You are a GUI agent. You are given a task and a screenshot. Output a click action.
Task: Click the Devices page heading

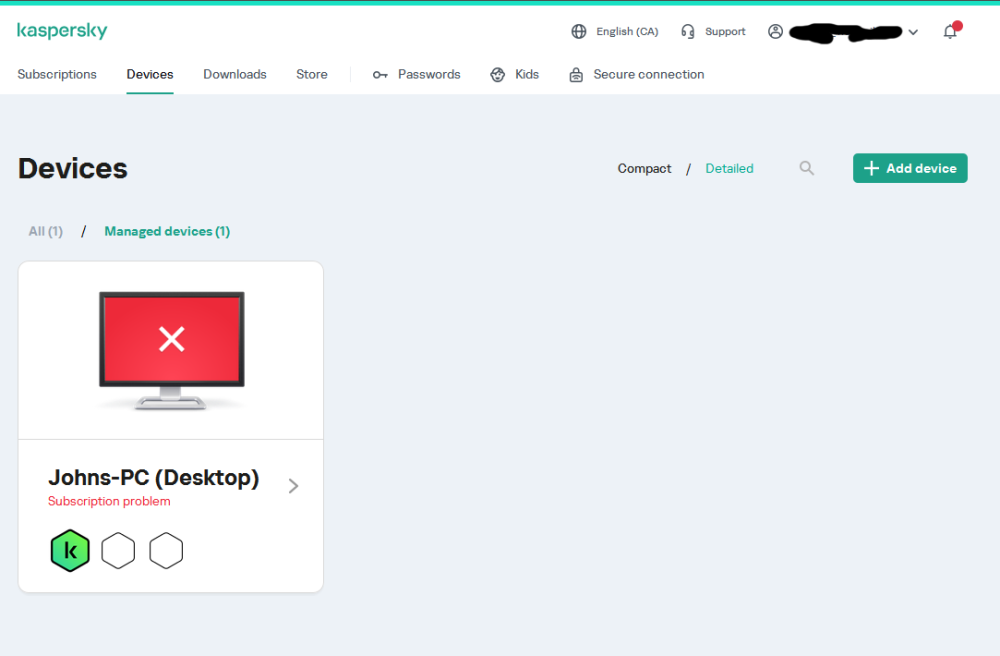pos(73,168)
